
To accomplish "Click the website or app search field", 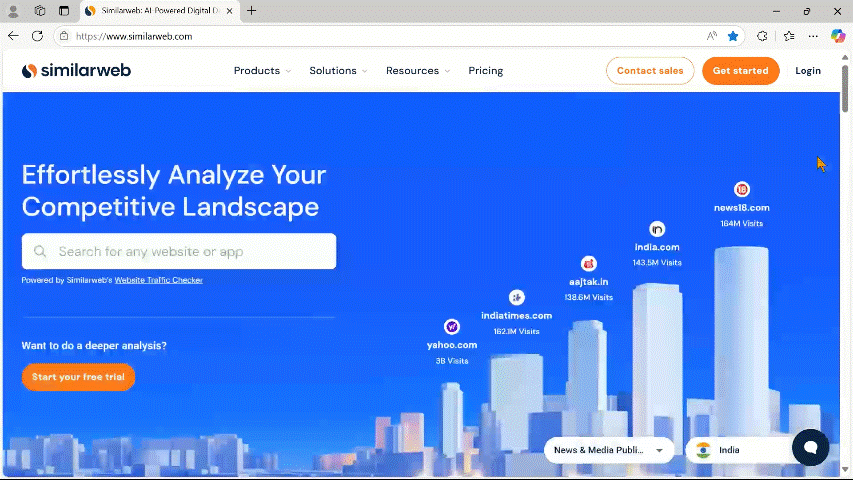I will point(179,252).
